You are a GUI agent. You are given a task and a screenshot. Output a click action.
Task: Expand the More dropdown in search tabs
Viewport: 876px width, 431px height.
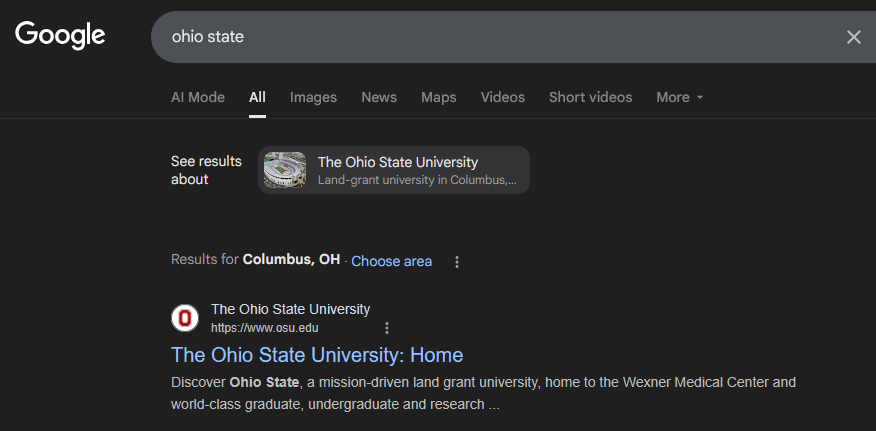(679, 97)
